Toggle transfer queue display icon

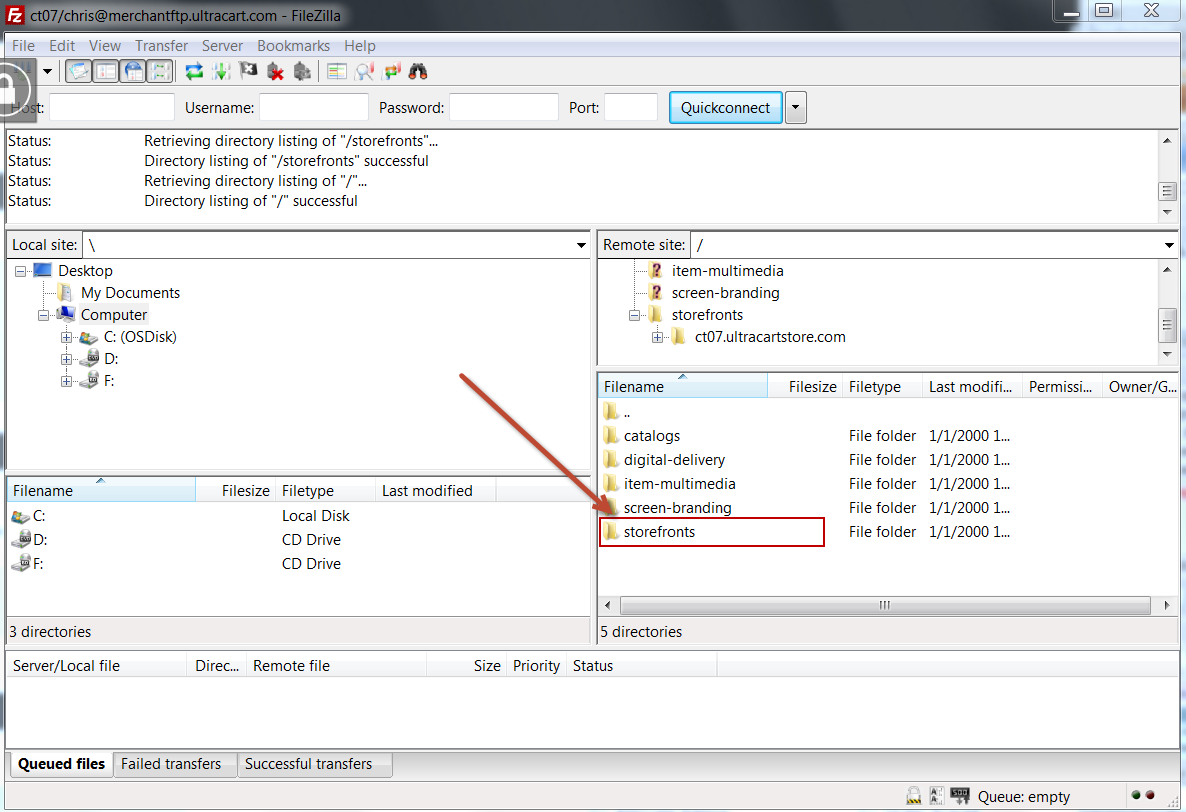coord(160,72)
